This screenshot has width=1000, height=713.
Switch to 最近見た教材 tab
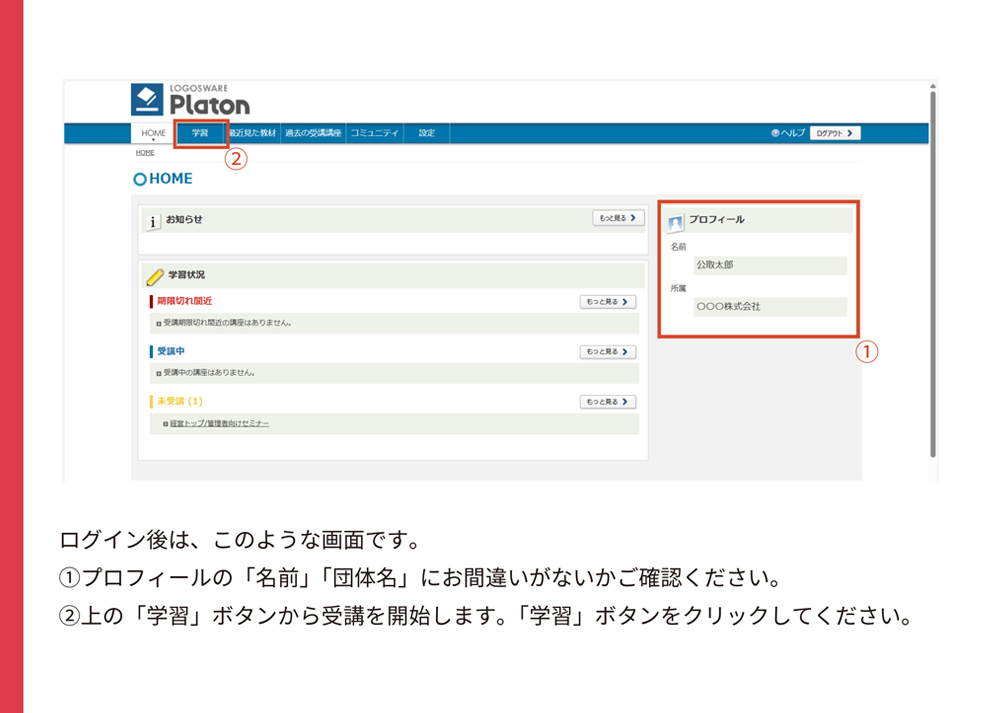click(252, 133)
